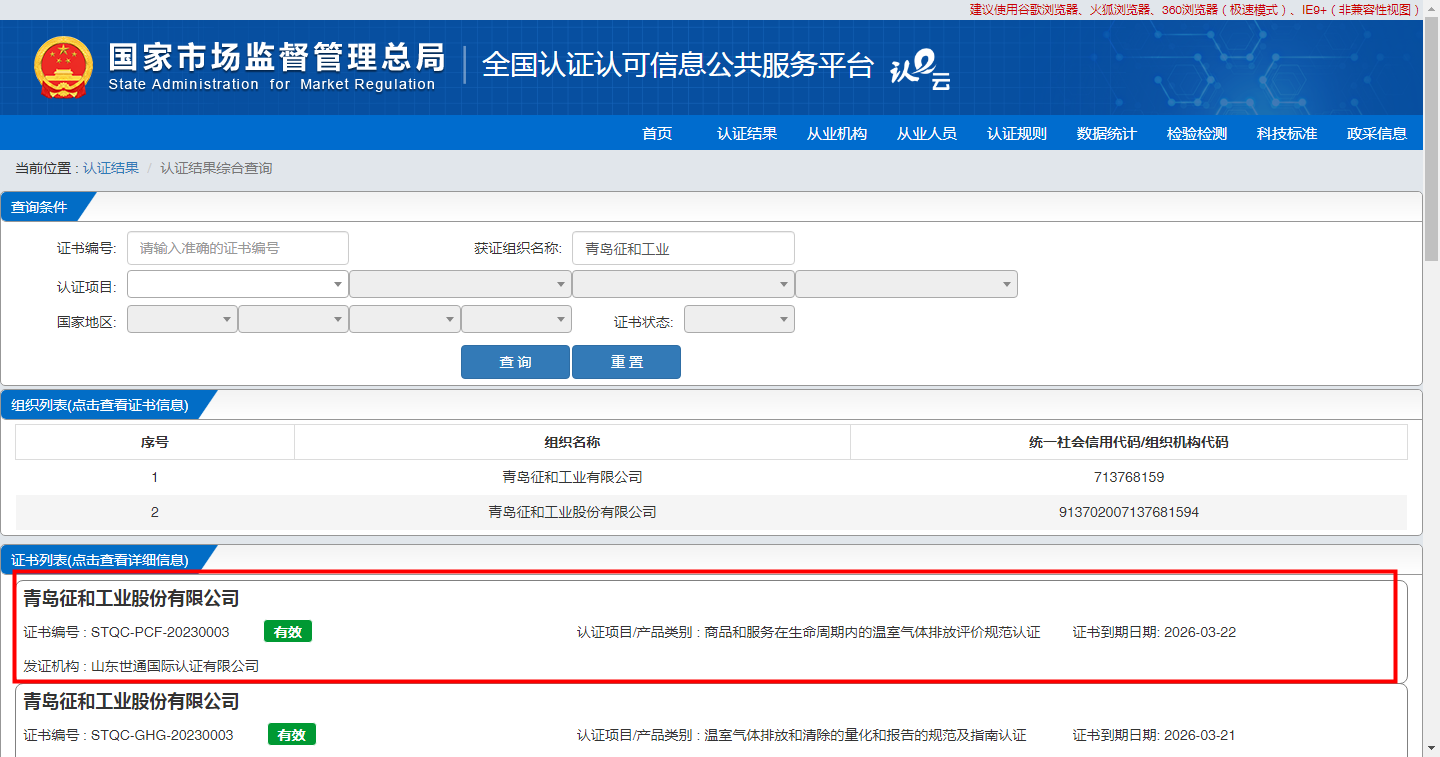This screenshot has width=1440, height=757.
Task: Click the 认证结果 breadcrumb link
Action: (x=111, y=168)
